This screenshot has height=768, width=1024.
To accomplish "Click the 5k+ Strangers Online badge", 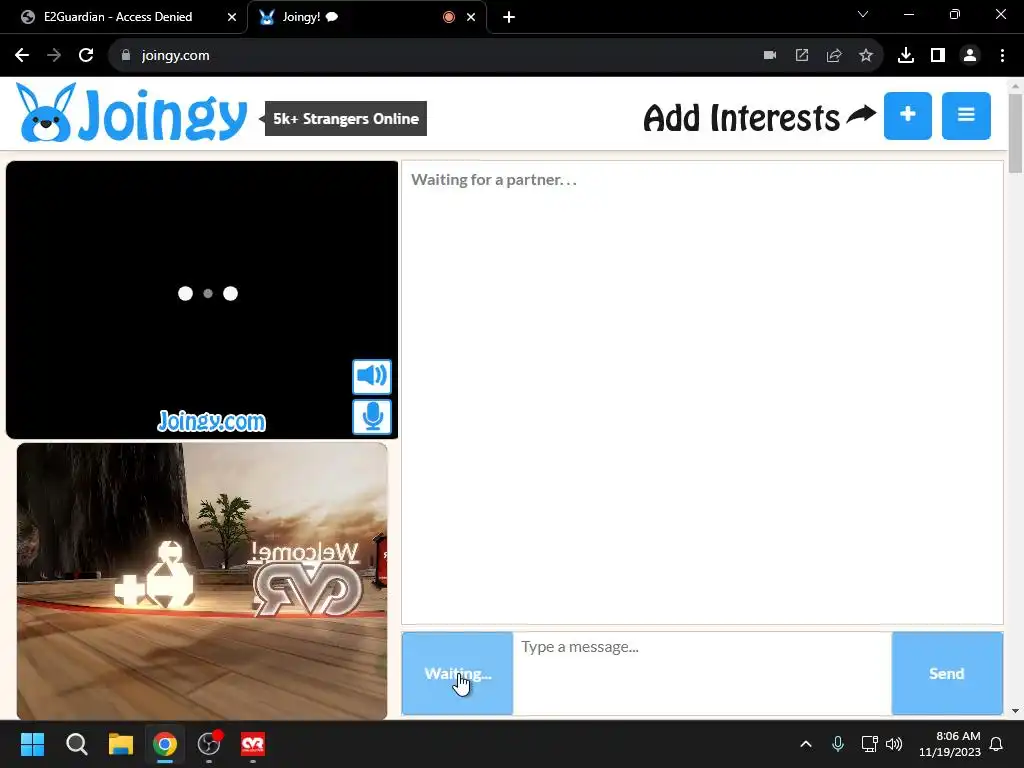I will point(345,119).
